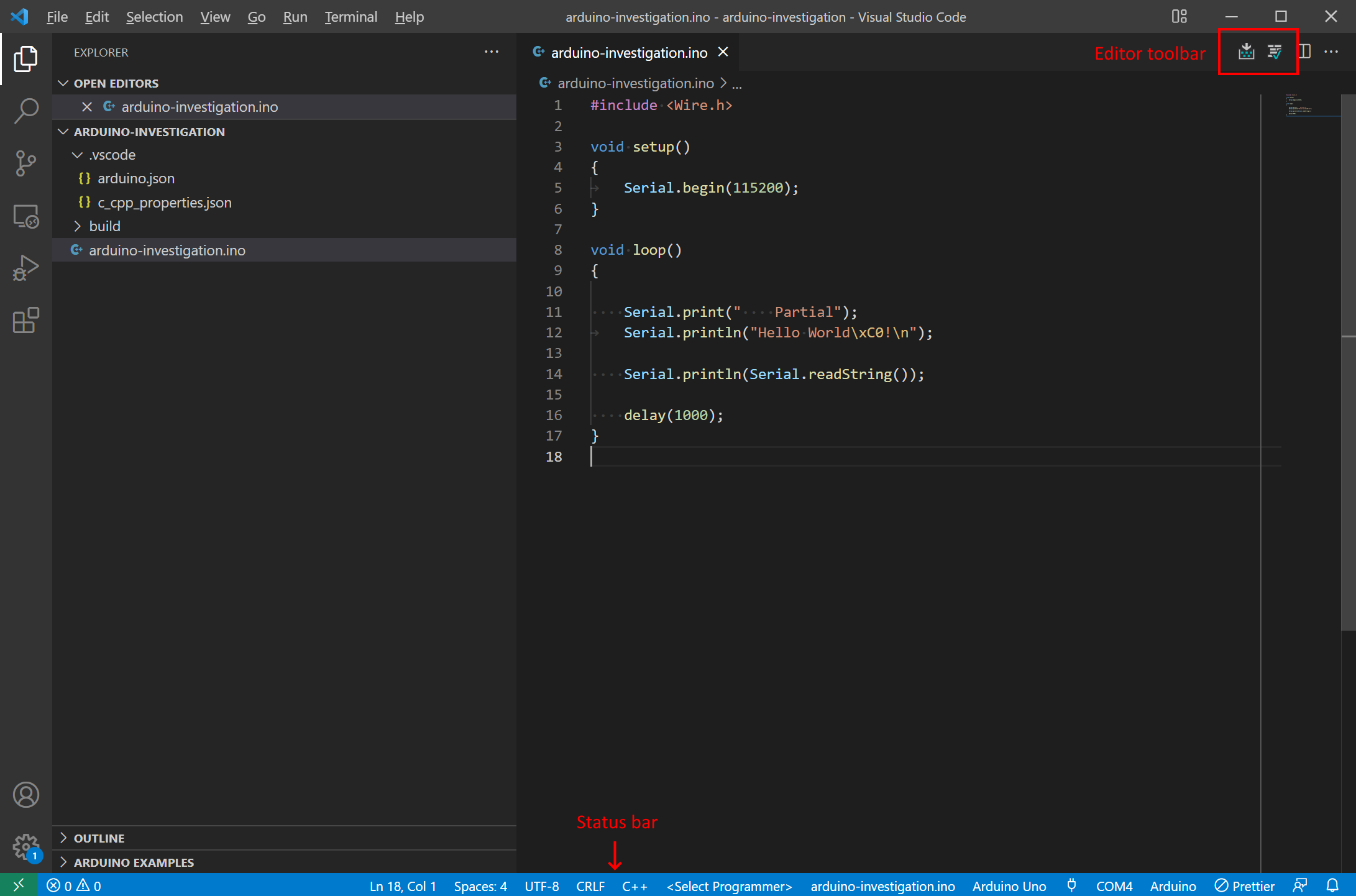
Task: Click arduino-investigation.ino sketch in status bar
Action: tap(882, 885)
